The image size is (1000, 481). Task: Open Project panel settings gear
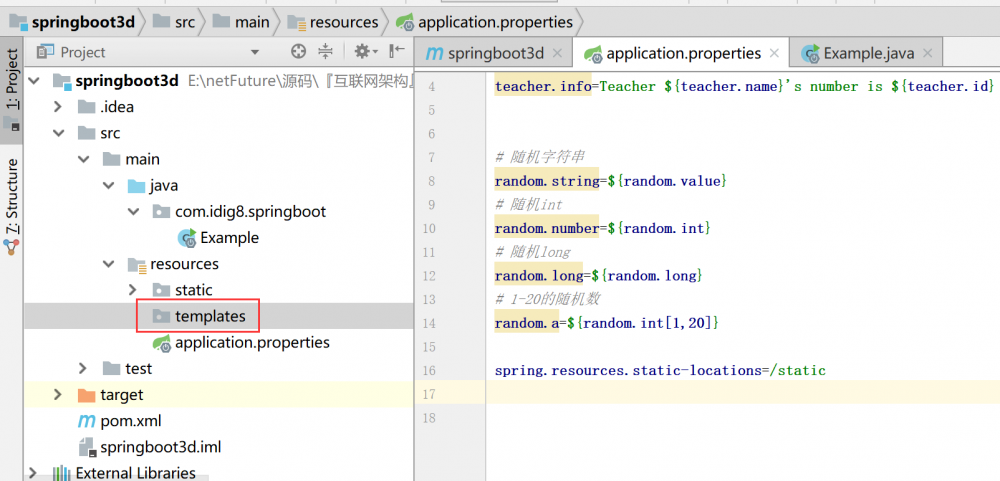(363, 52)
